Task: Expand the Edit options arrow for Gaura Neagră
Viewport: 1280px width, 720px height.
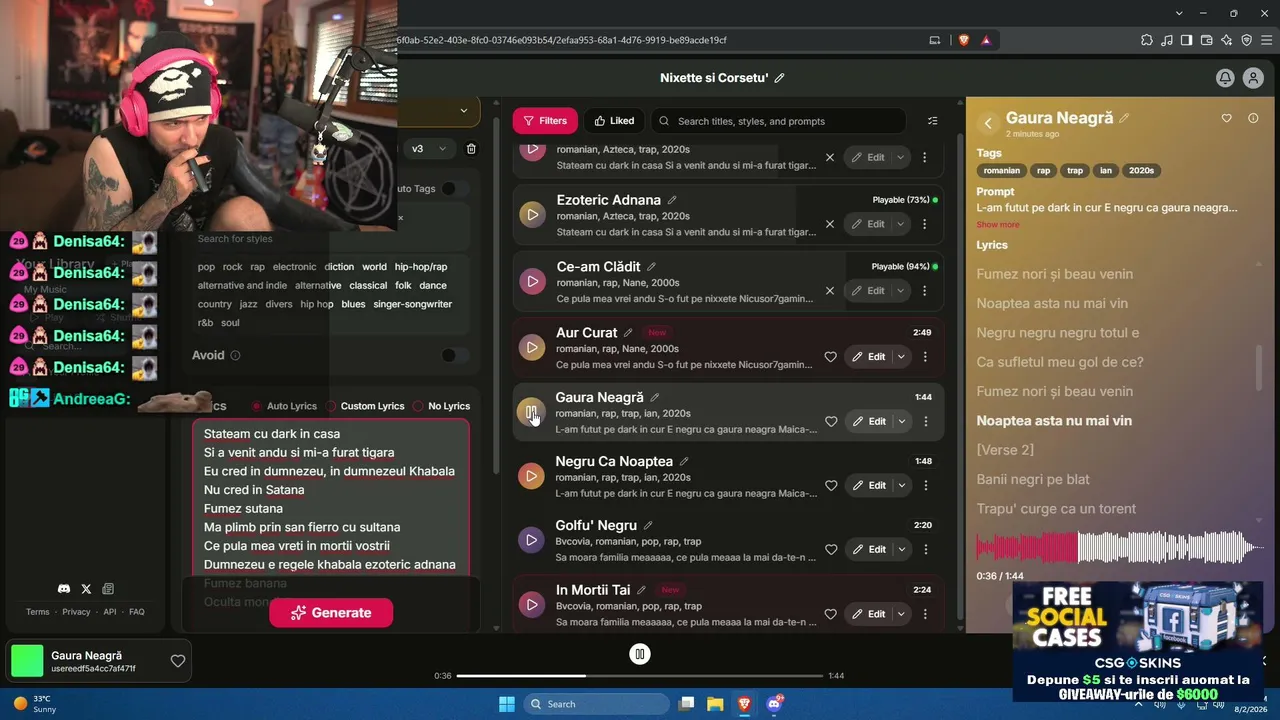Action: [901, 422]
